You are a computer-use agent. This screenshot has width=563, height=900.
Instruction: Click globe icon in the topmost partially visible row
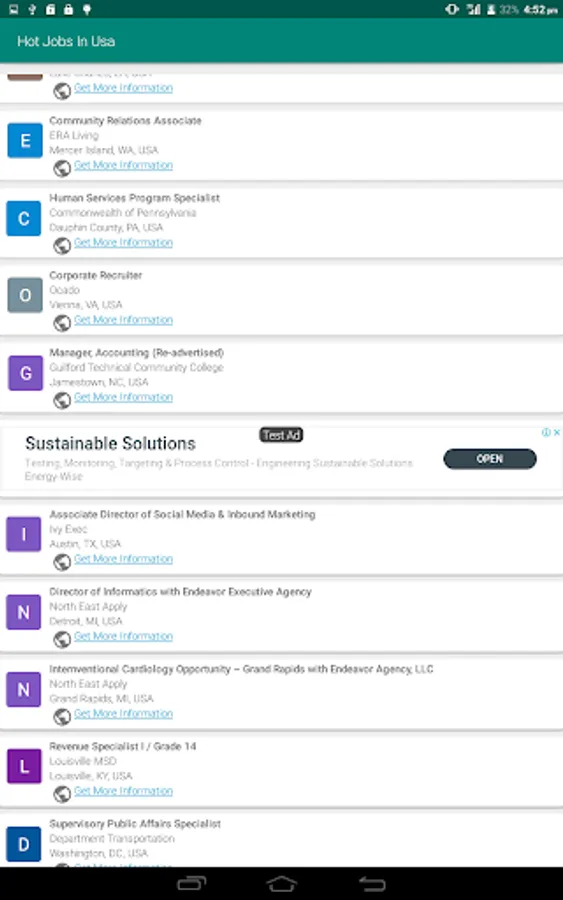click(62, 91)
